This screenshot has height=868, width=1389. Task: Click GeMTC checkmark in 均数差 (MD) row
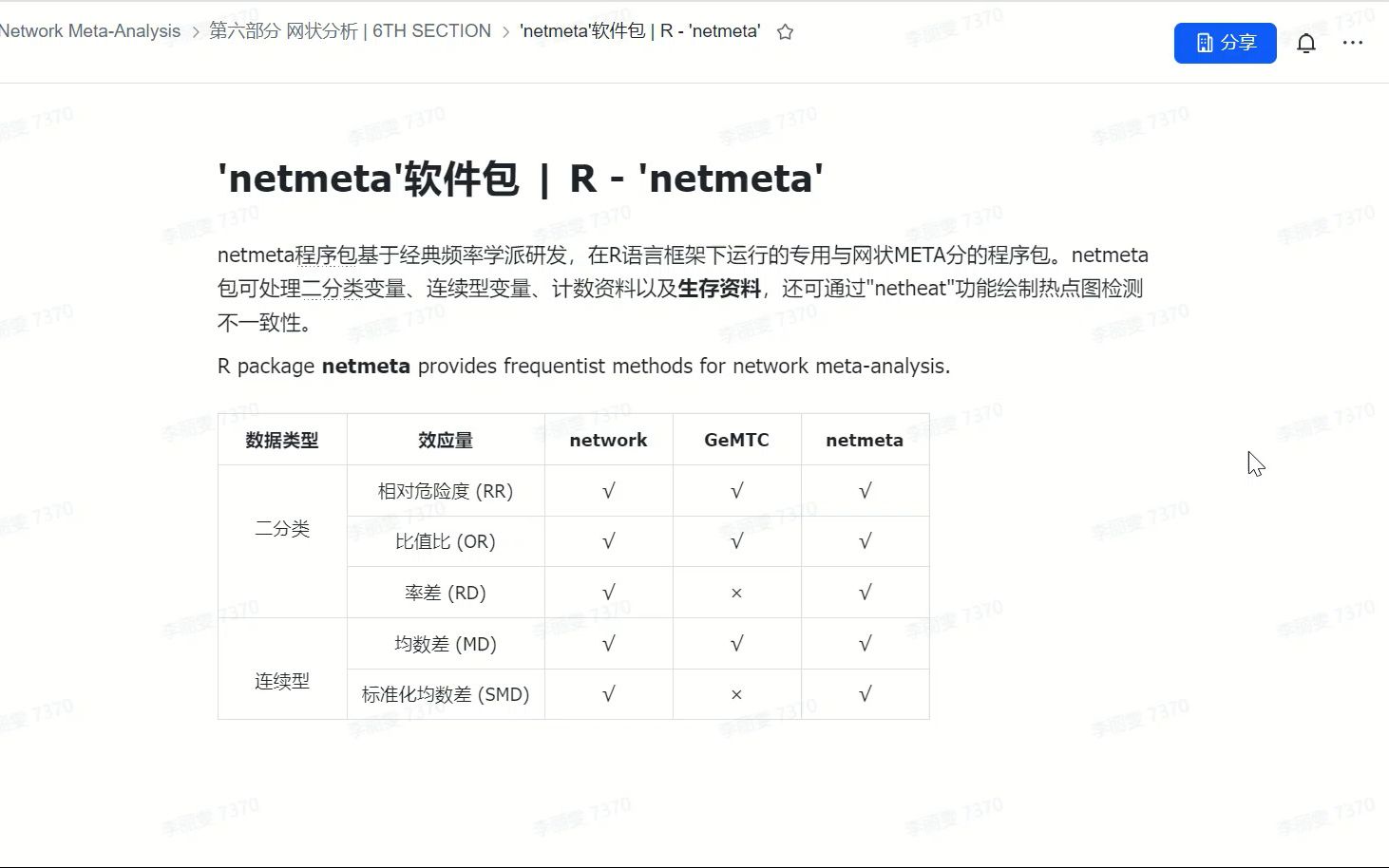coord(736,644)
